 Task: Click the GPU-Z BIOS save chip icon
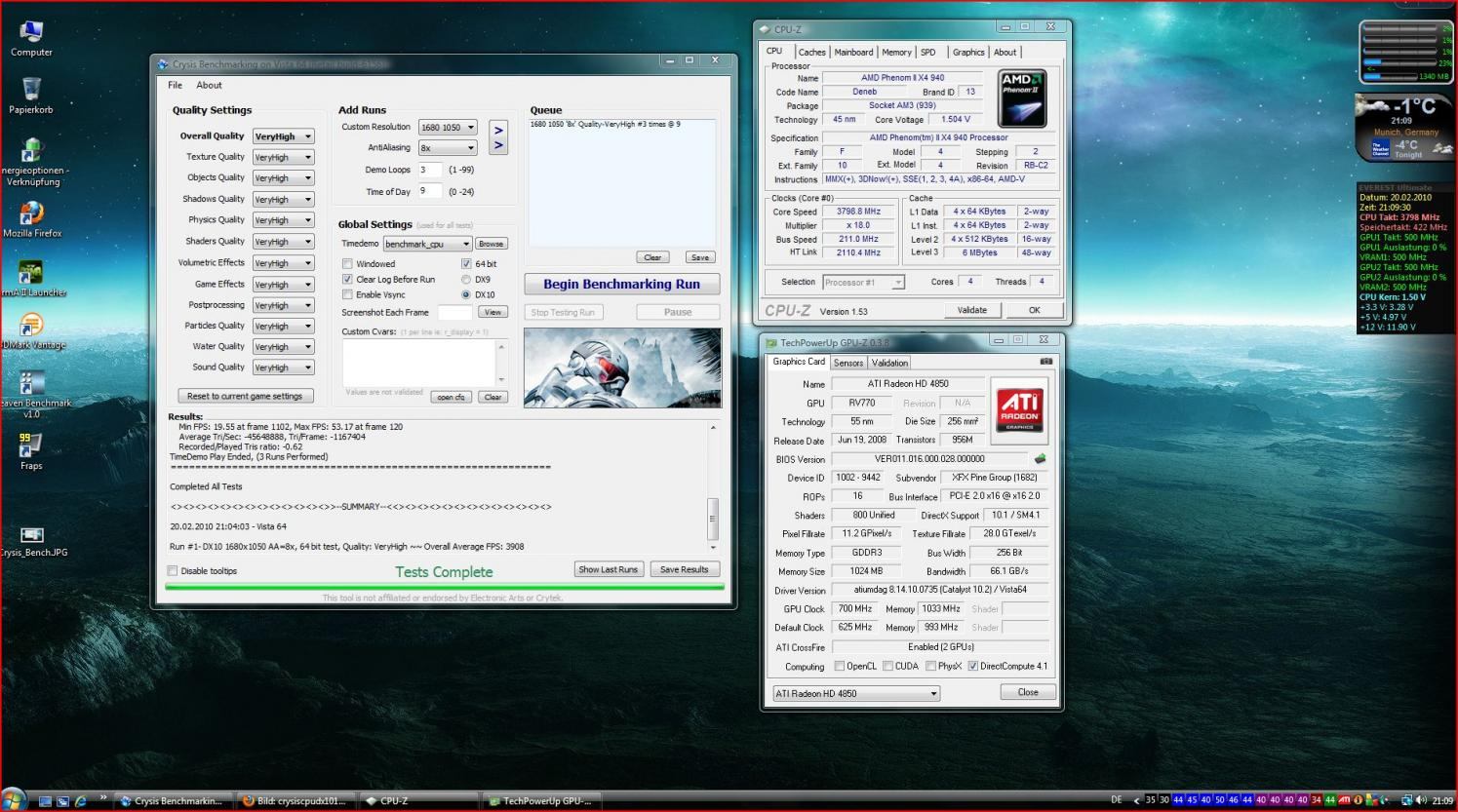[x=1040, y=459]
